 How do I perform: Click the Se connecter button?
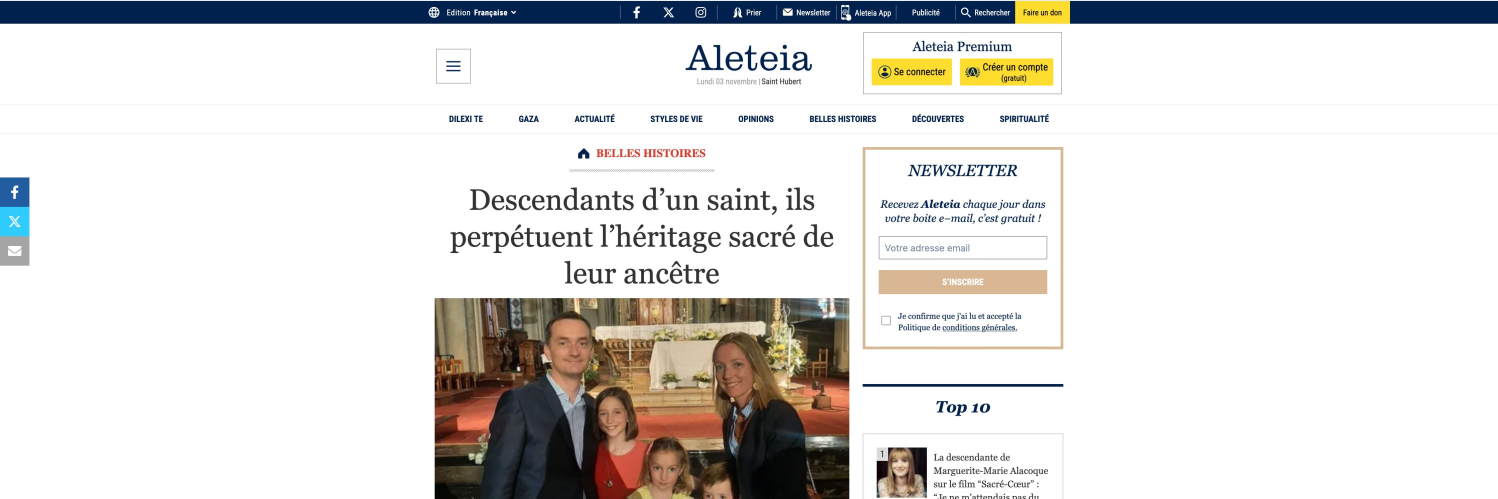tap(912, 72)
